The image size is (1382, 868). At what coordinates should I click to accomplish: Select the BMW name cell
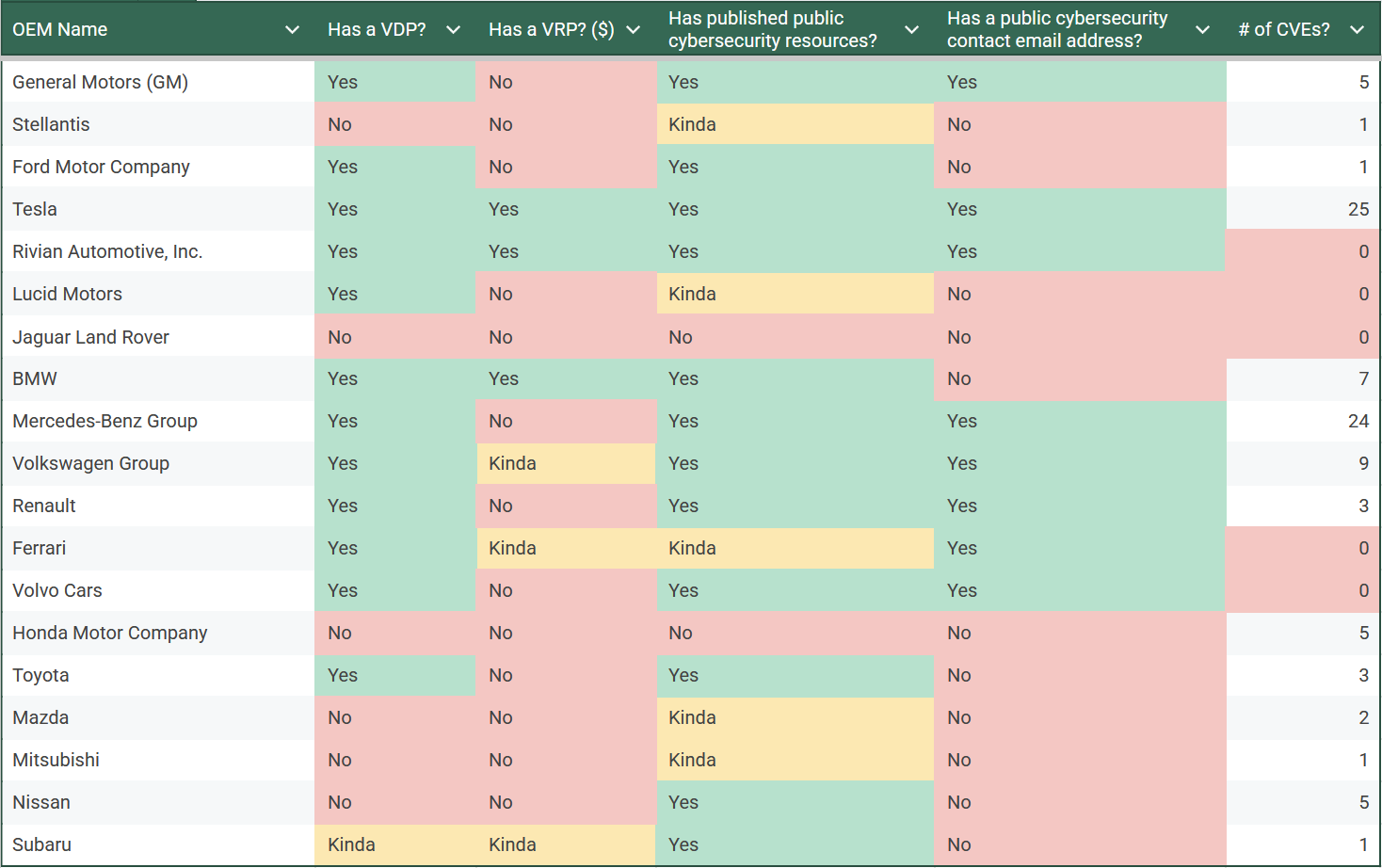(x=158, y=378)
